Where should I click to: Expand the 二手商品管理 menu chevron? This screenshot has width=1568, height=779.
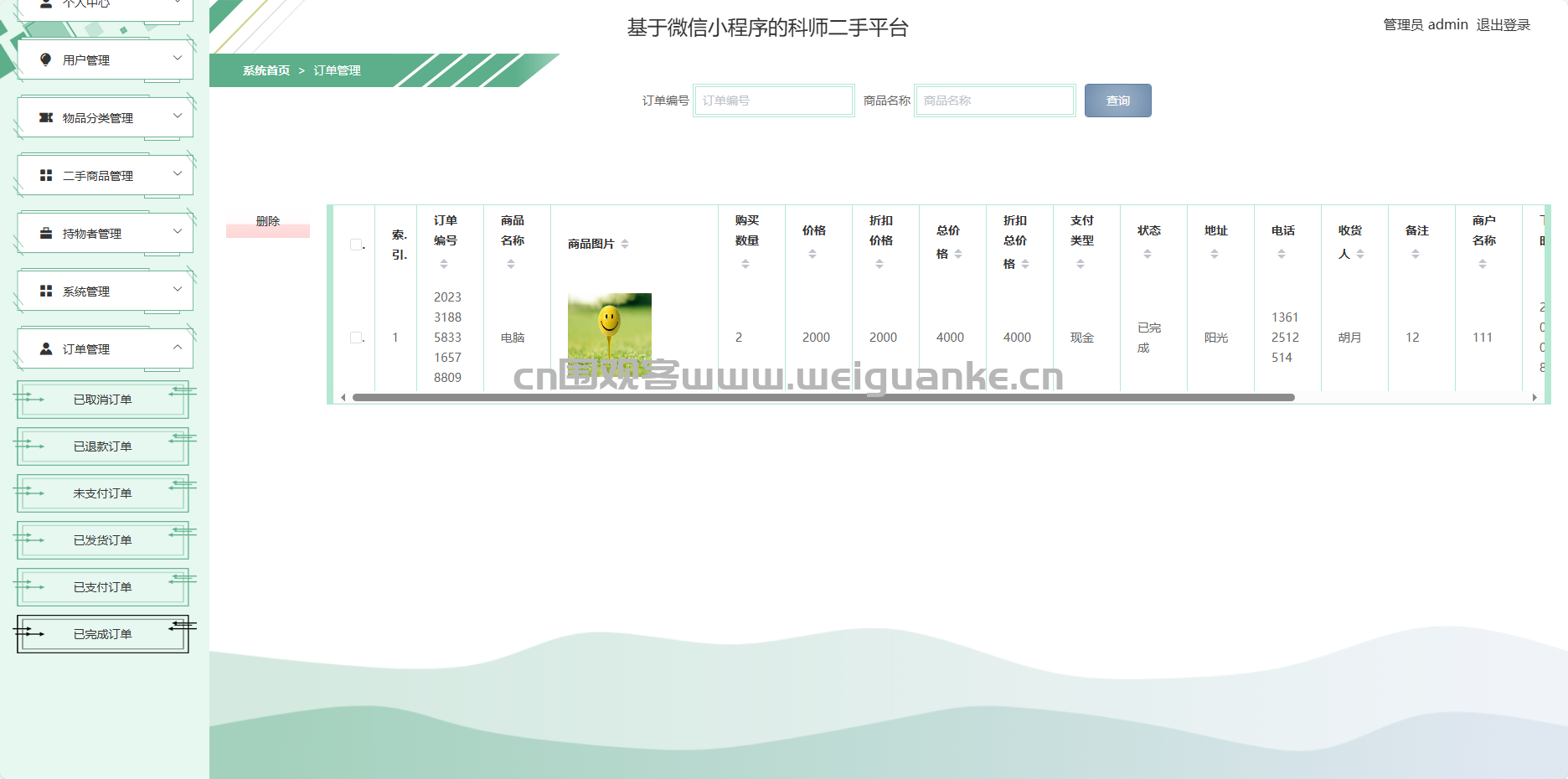click(x=178, y=173)
